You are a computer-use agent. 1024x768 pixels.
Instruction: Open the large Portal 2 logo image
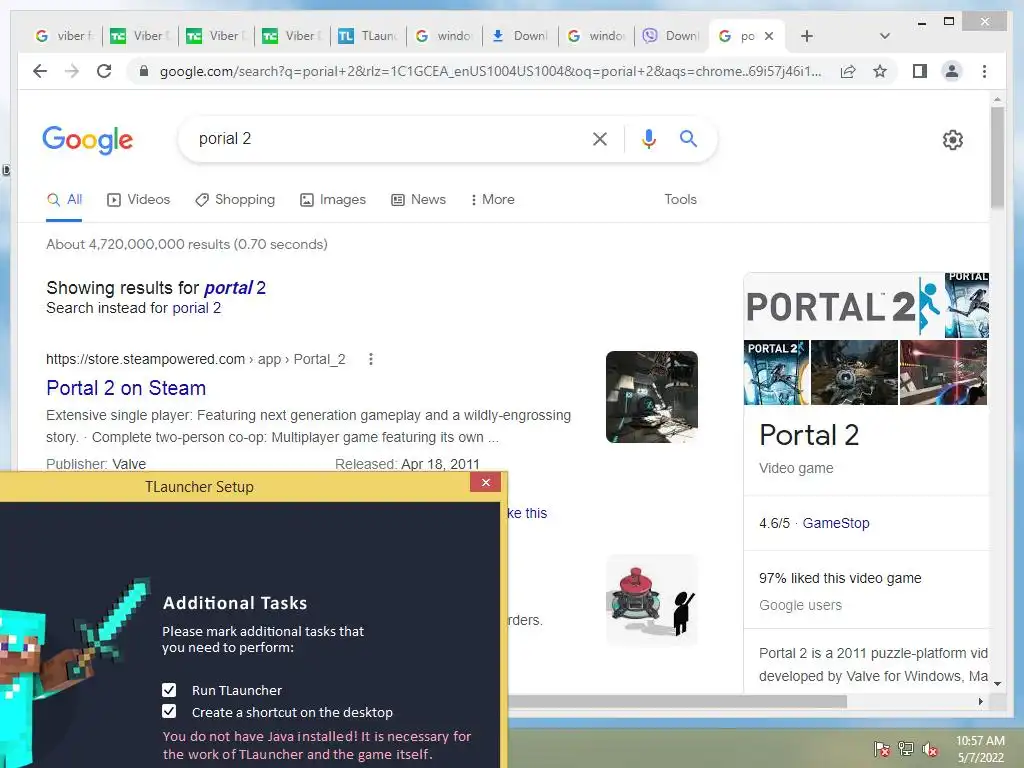pyautogui.click(x=843, y=306)
